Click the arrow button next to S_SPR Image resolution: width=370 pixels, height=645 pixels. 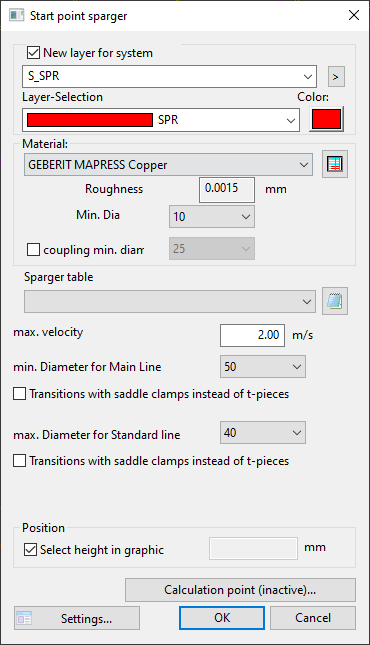(336, 77)
